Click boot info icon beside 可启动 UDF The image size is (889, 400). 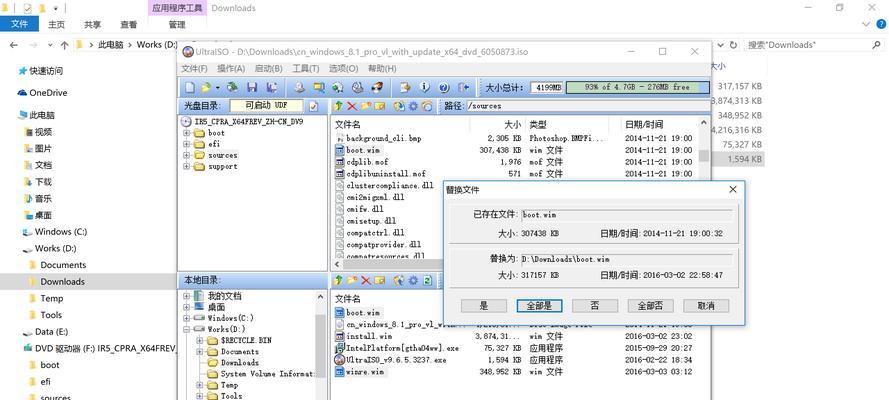[313, 105]
